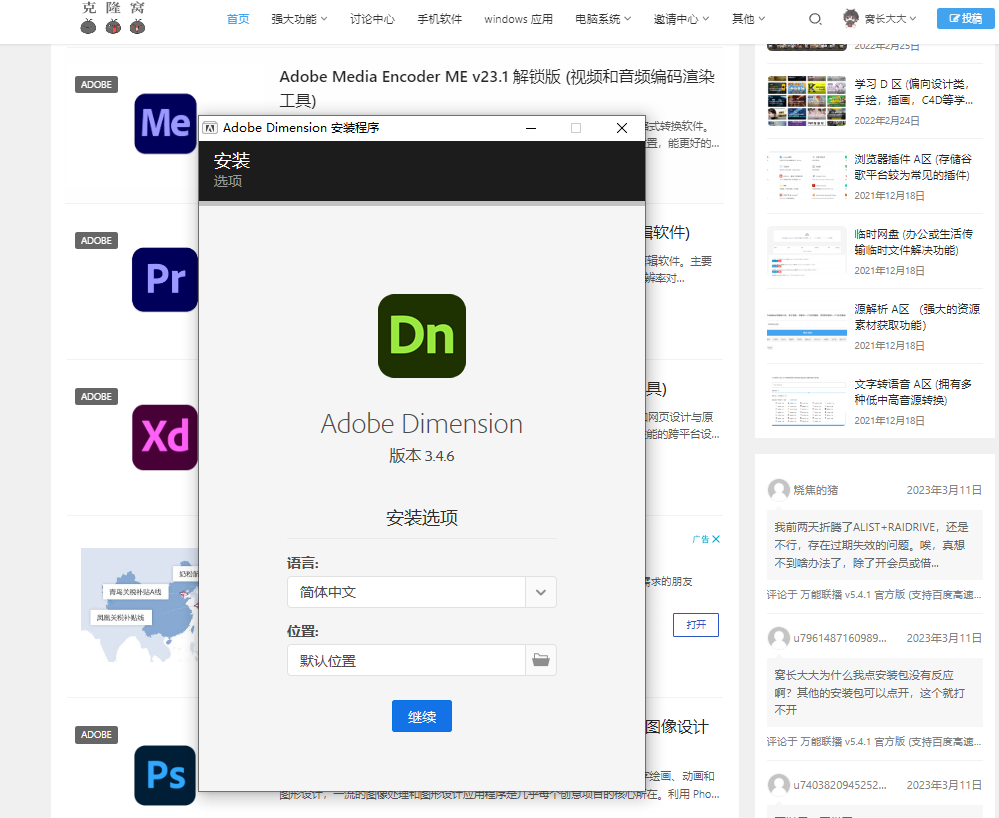The width and height of the screenshot is (999, 818).
Task: Open 学习 D 区 sidebar article
Action: tap(913, 92)
